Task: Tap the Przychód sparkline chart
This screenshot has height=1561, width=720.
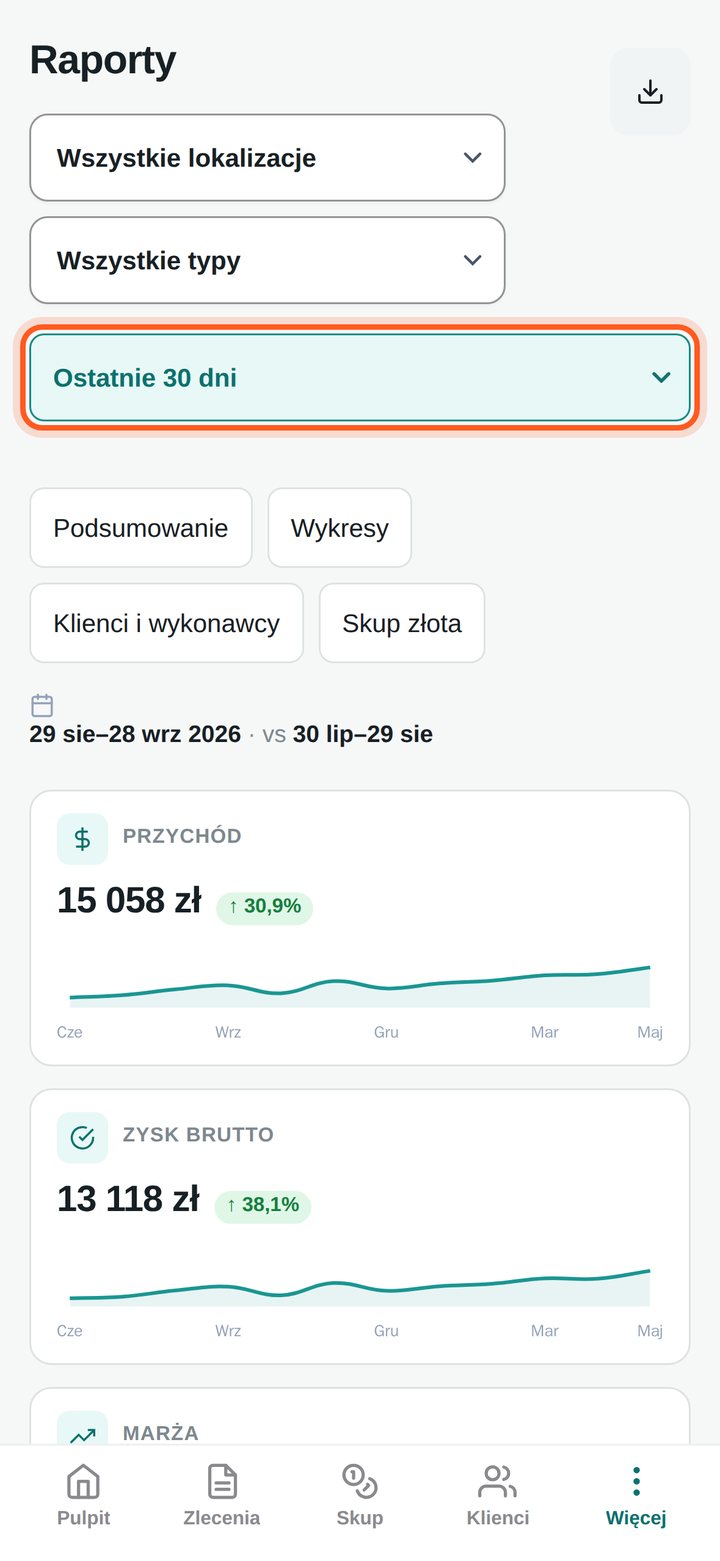Action: [360, 987]
